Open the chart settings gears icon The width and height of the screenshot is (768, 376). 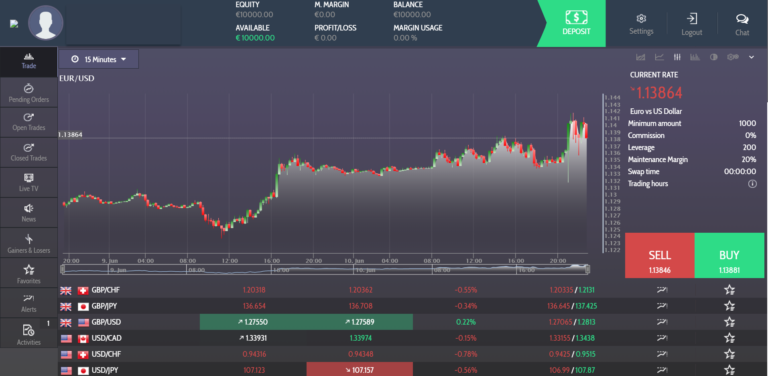point(733,57)
